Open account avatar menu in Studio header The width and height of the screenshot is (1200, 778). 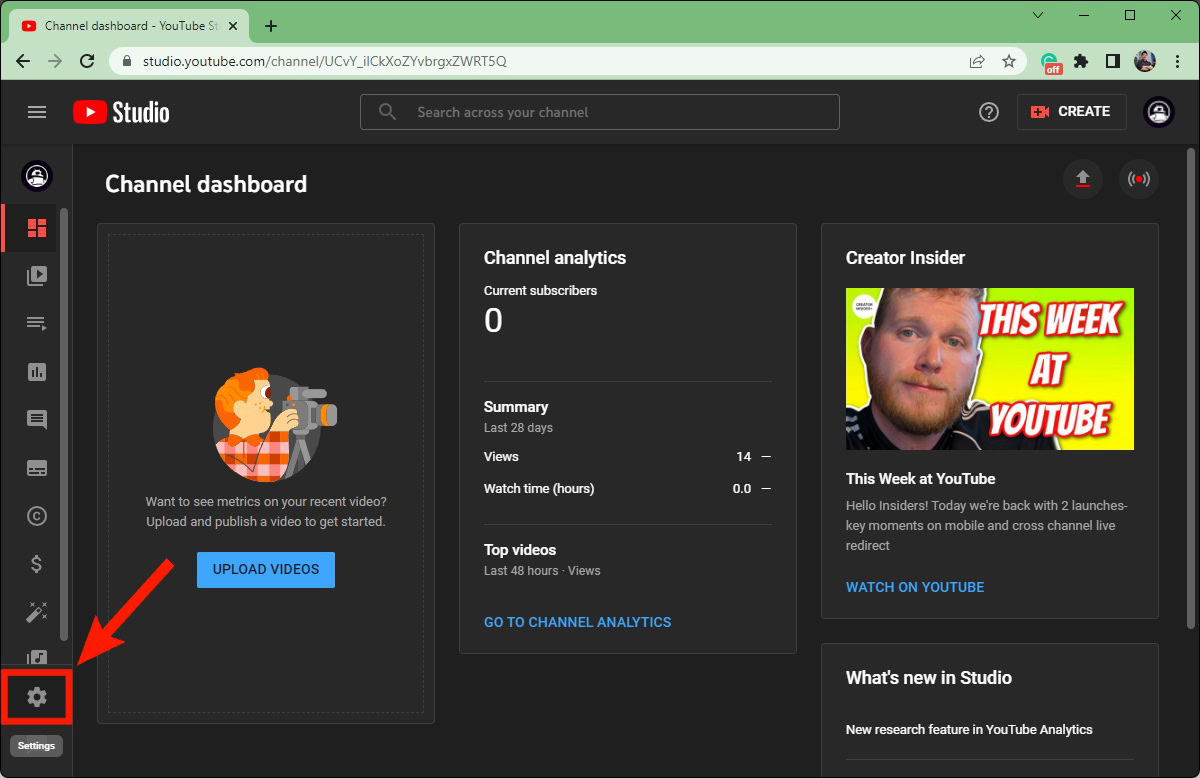[x=1159, y=112]
